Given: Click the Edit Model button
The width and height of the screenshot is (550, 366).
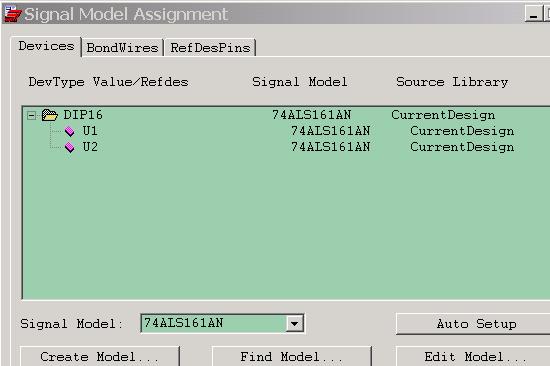Looking at the screenshot, I should point(473,357).
